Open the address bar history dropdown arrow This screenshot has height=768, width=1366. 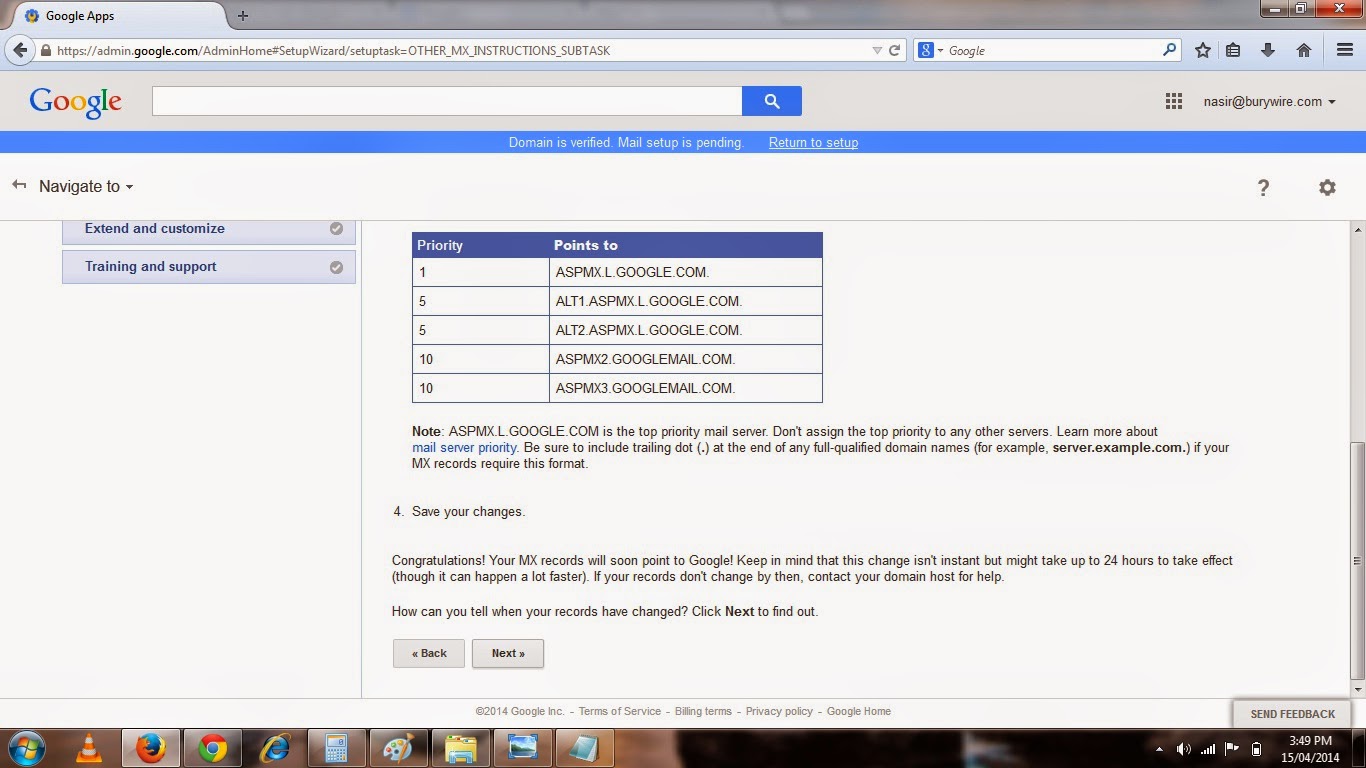877,50
